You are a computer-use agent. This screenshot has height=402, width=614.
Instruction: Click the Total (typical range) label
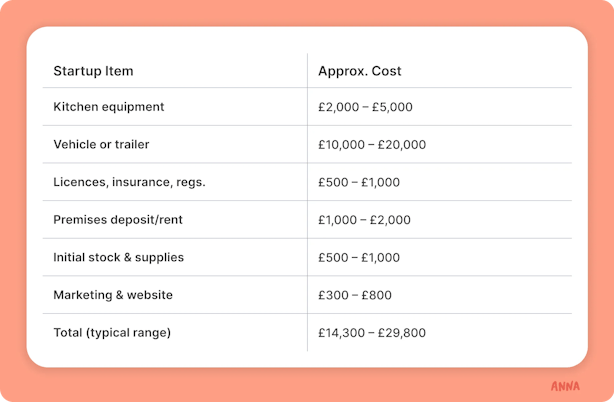point(112,332)
